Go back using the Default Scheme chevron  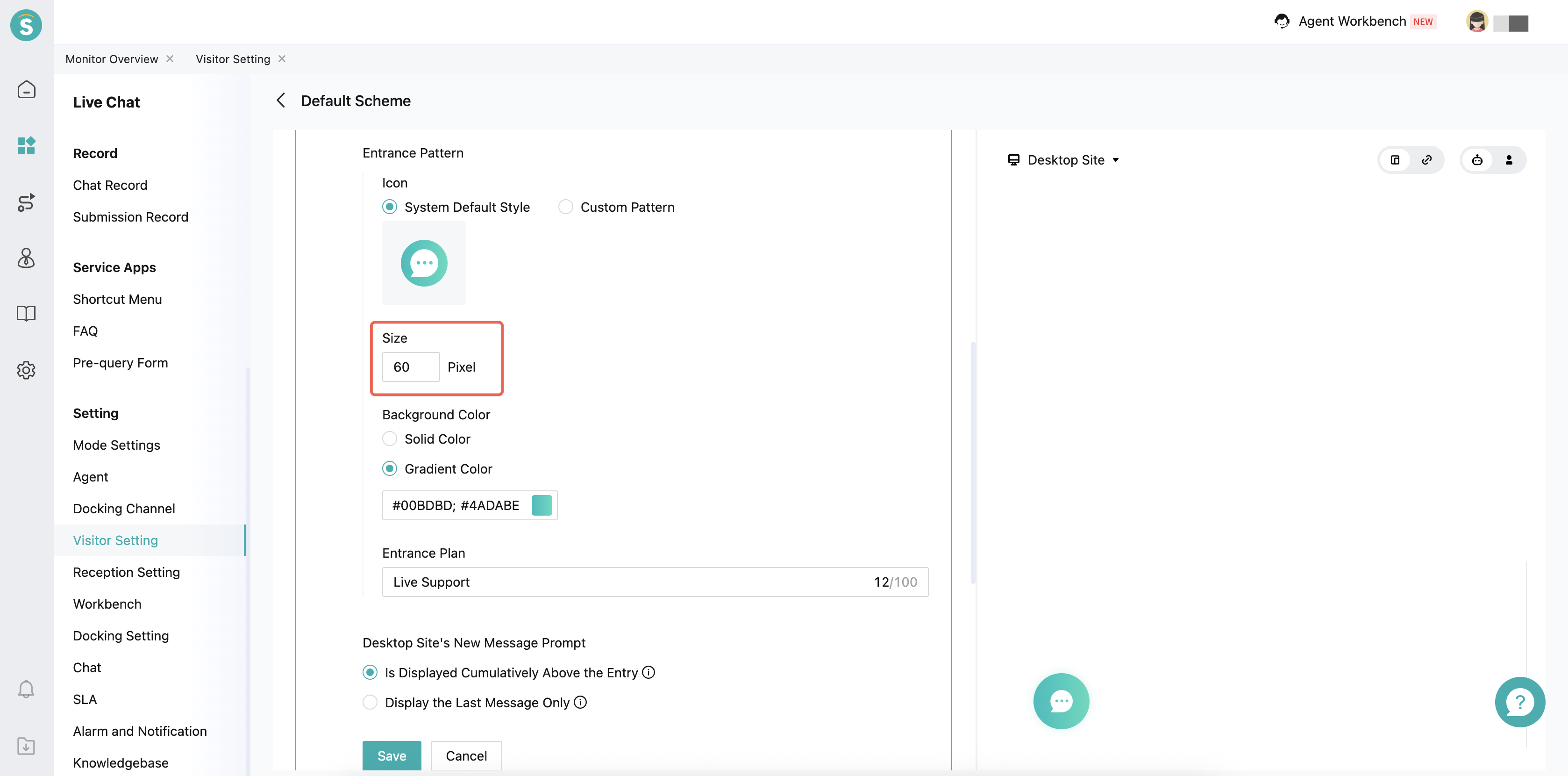(x=281, y=101)
